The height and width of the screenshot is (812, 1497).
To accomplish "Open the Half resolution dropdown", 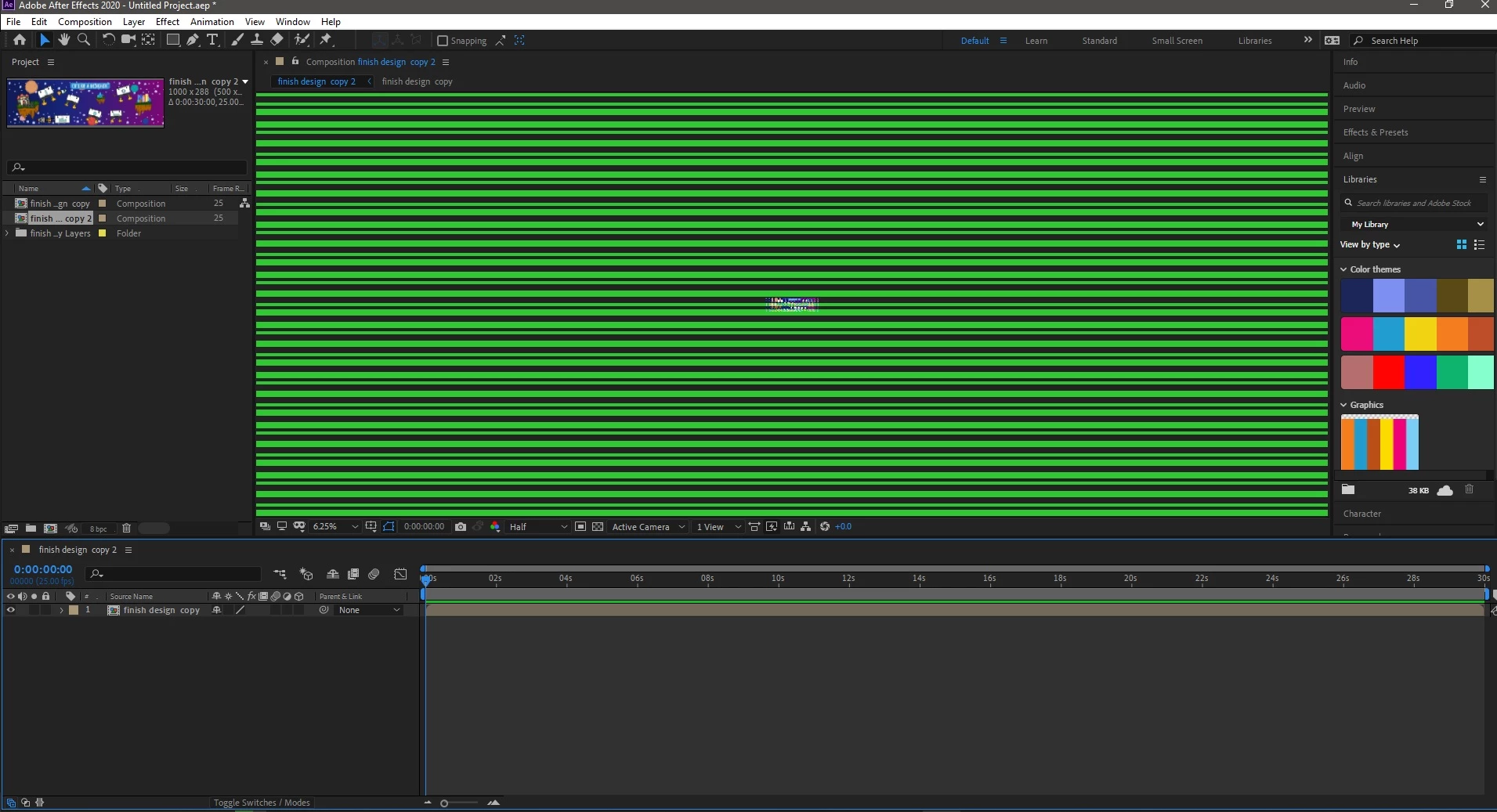I will (537, 527).
